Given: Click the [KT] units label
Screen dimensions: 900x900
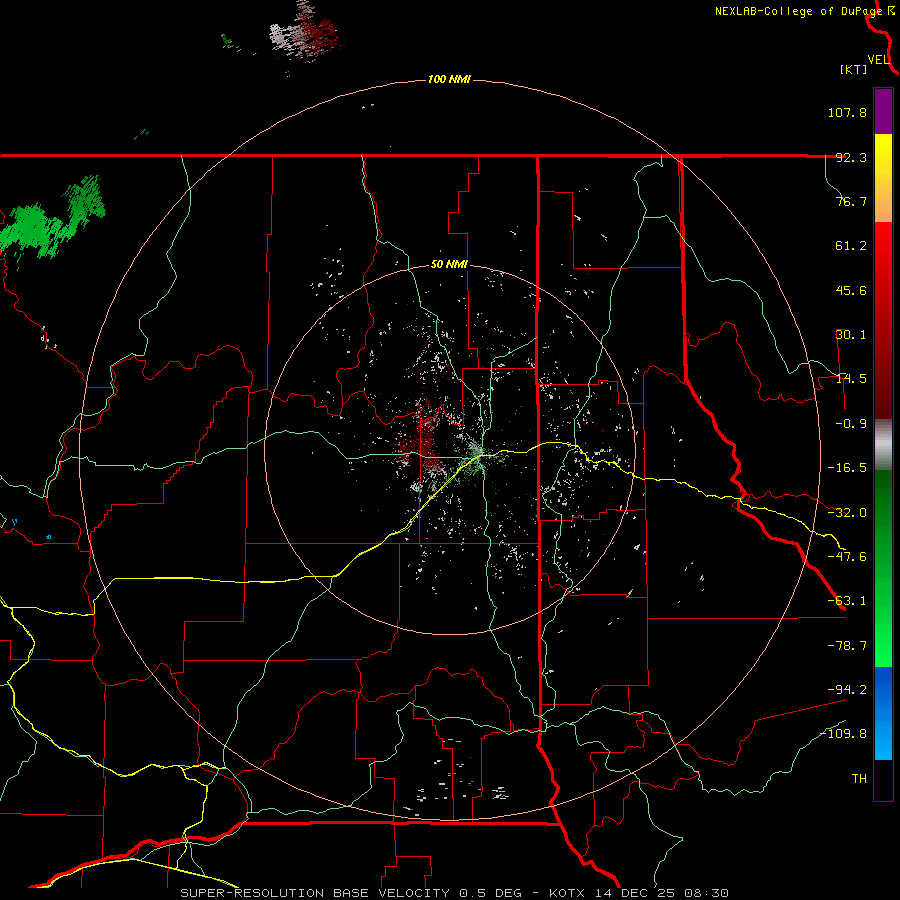Looking at the screenshot, I should [x=854, y=69].
